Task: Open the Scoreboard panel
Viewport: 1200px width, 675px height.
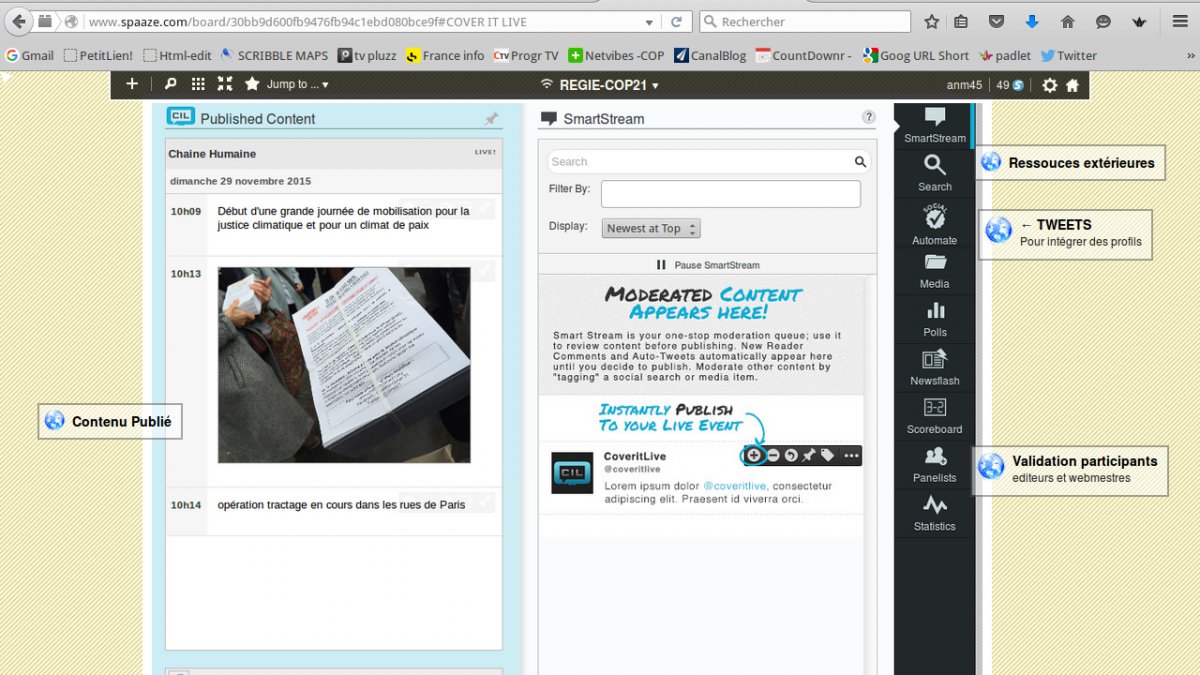Action: click(x=934, y=415)
